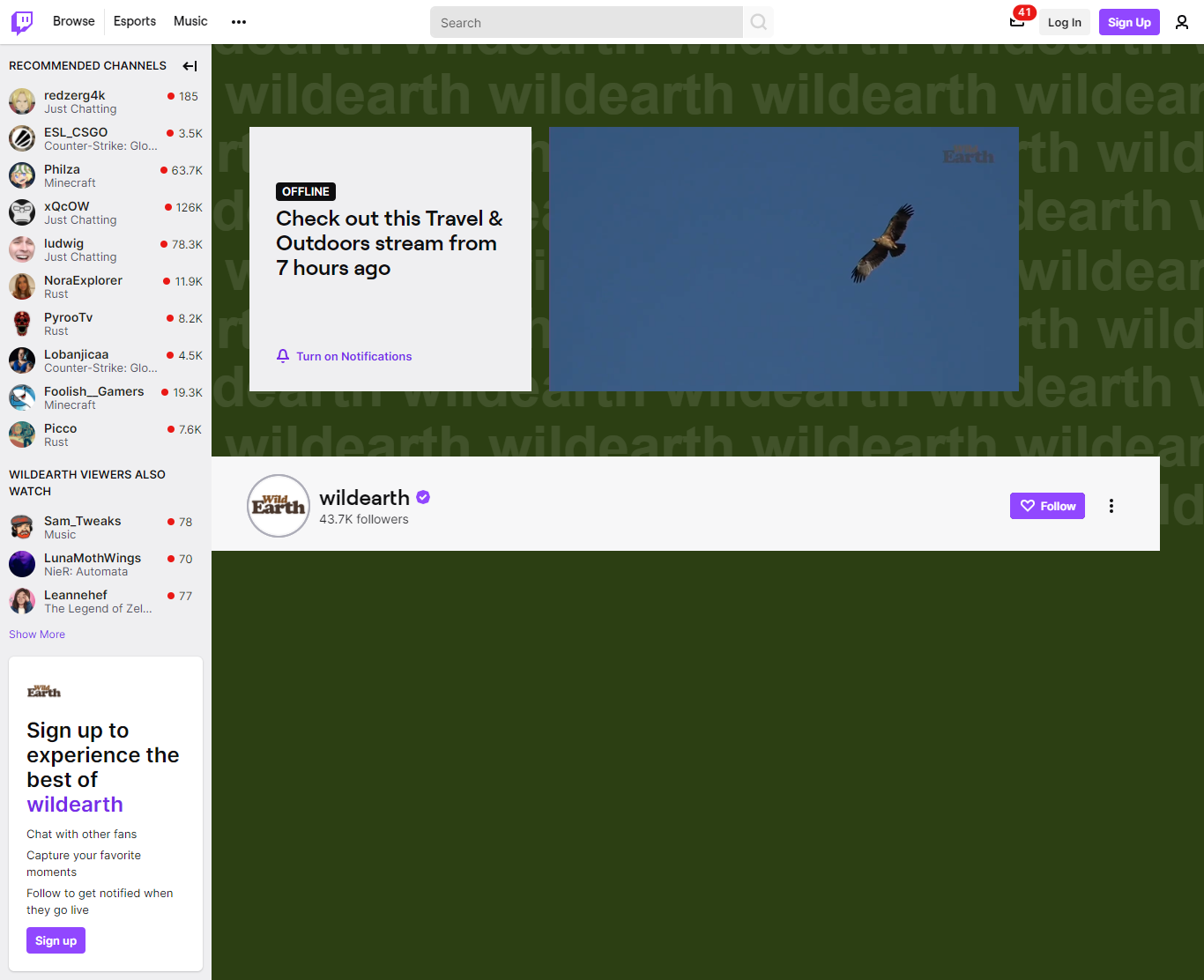Open Philza channel avatar

[x=22, y=175]
